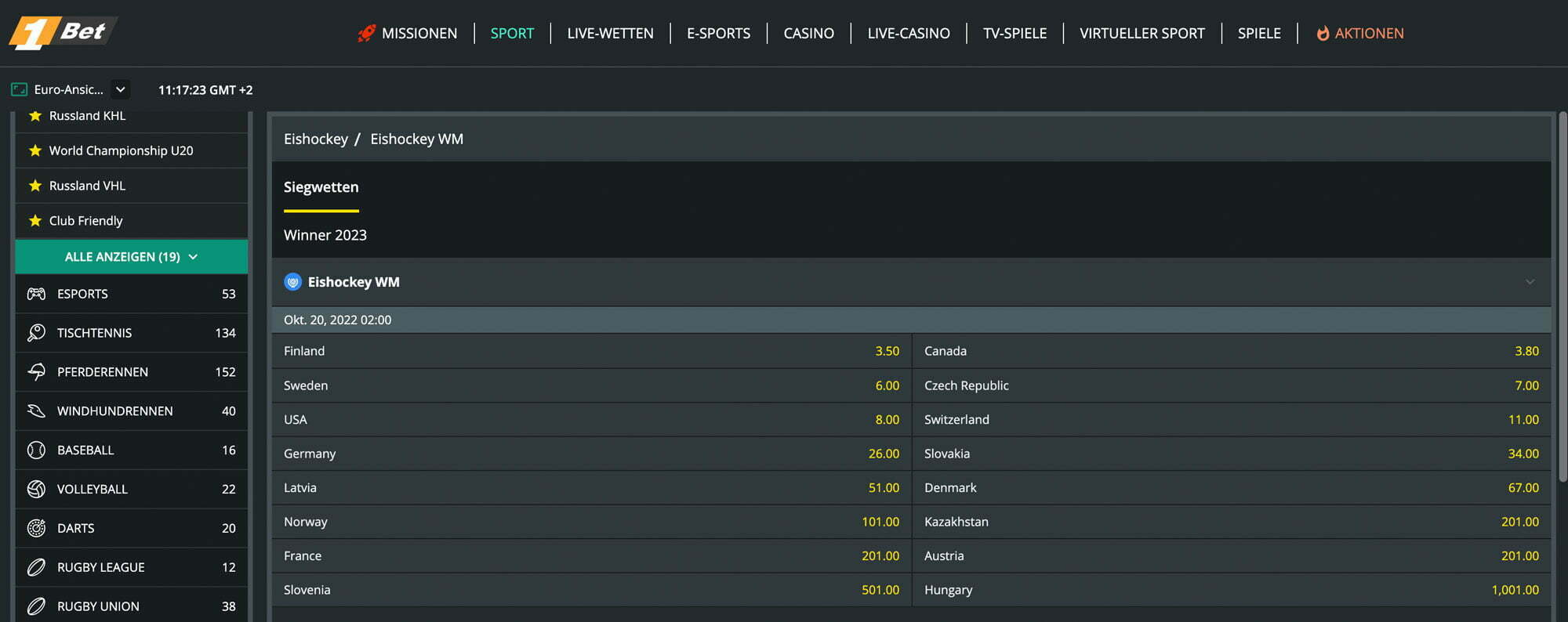
Task: Click the Euro-Ansicht screen icon
Action: tap(20, 89)
